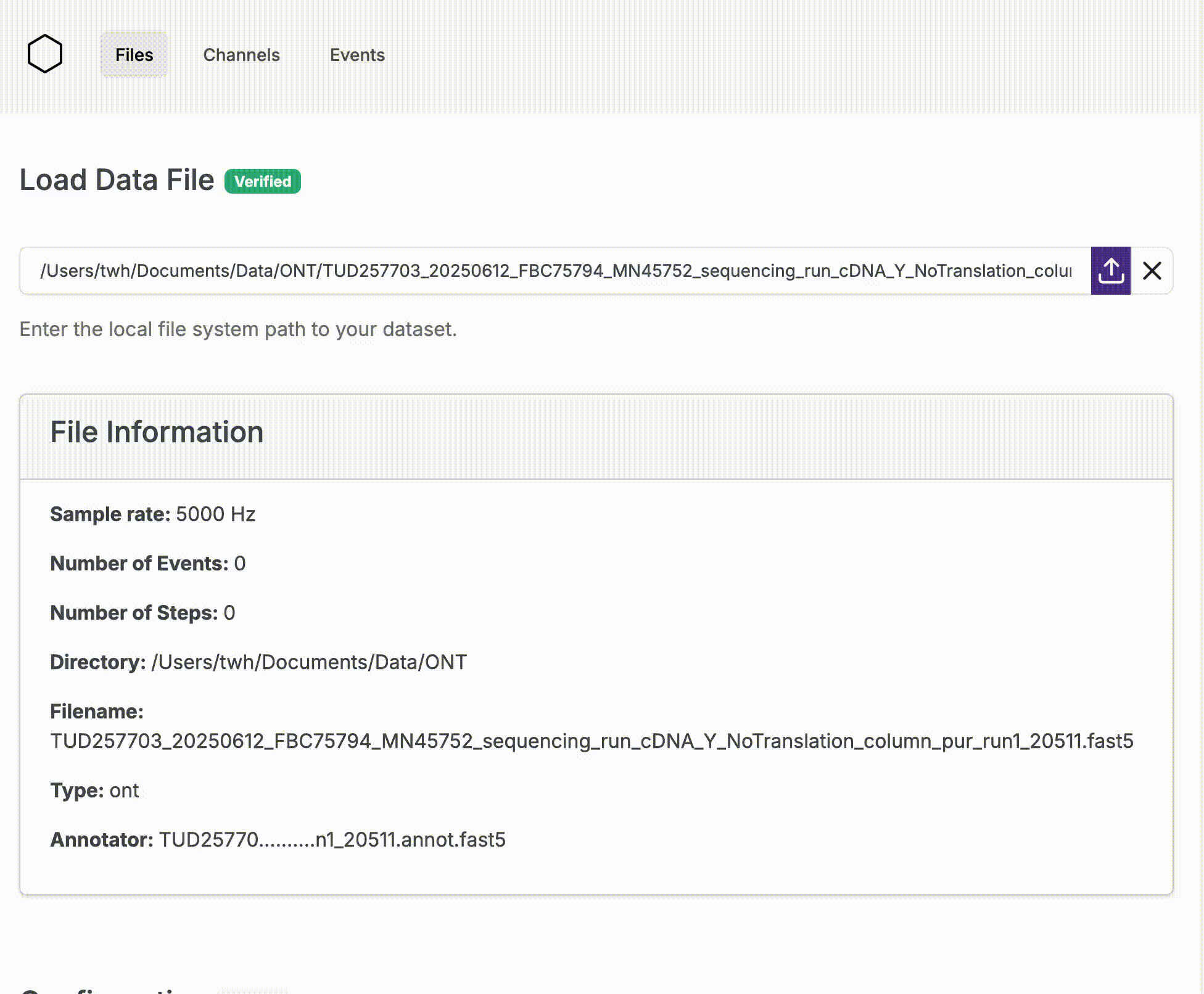Image resolution: width=1204 pixels, height=994 pixels.
Task: Click the Number of Steps value
Action: 229,613
